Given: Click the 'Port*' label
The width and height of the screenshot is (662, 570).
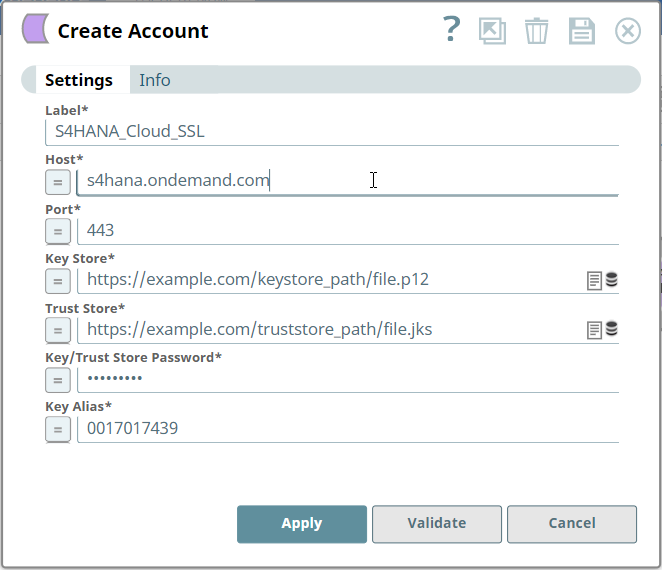Looking at the screenshot, I should point(63,209).
